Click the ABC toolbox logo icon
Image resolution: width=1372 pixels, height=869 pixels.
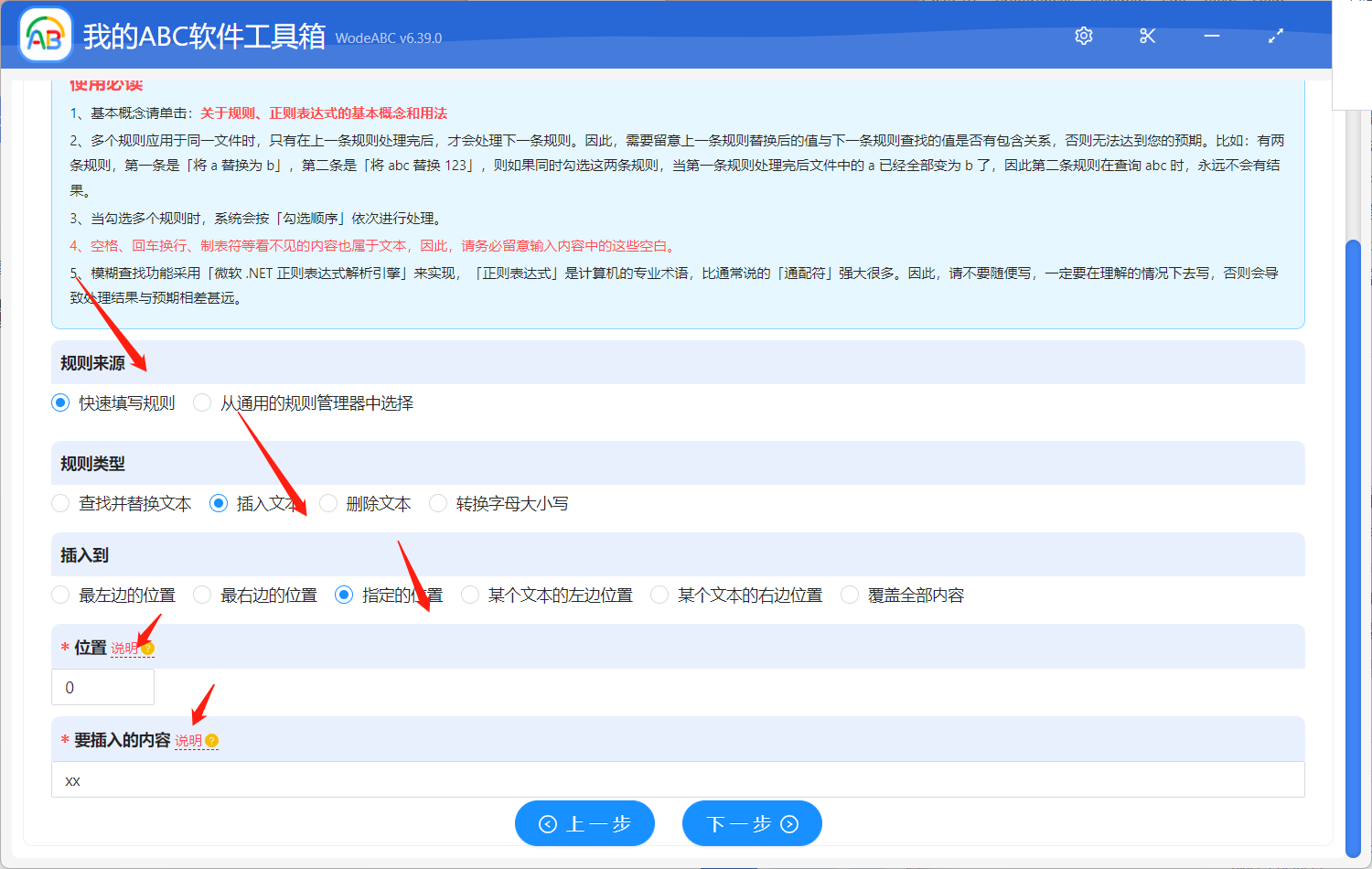coord(43,35)
